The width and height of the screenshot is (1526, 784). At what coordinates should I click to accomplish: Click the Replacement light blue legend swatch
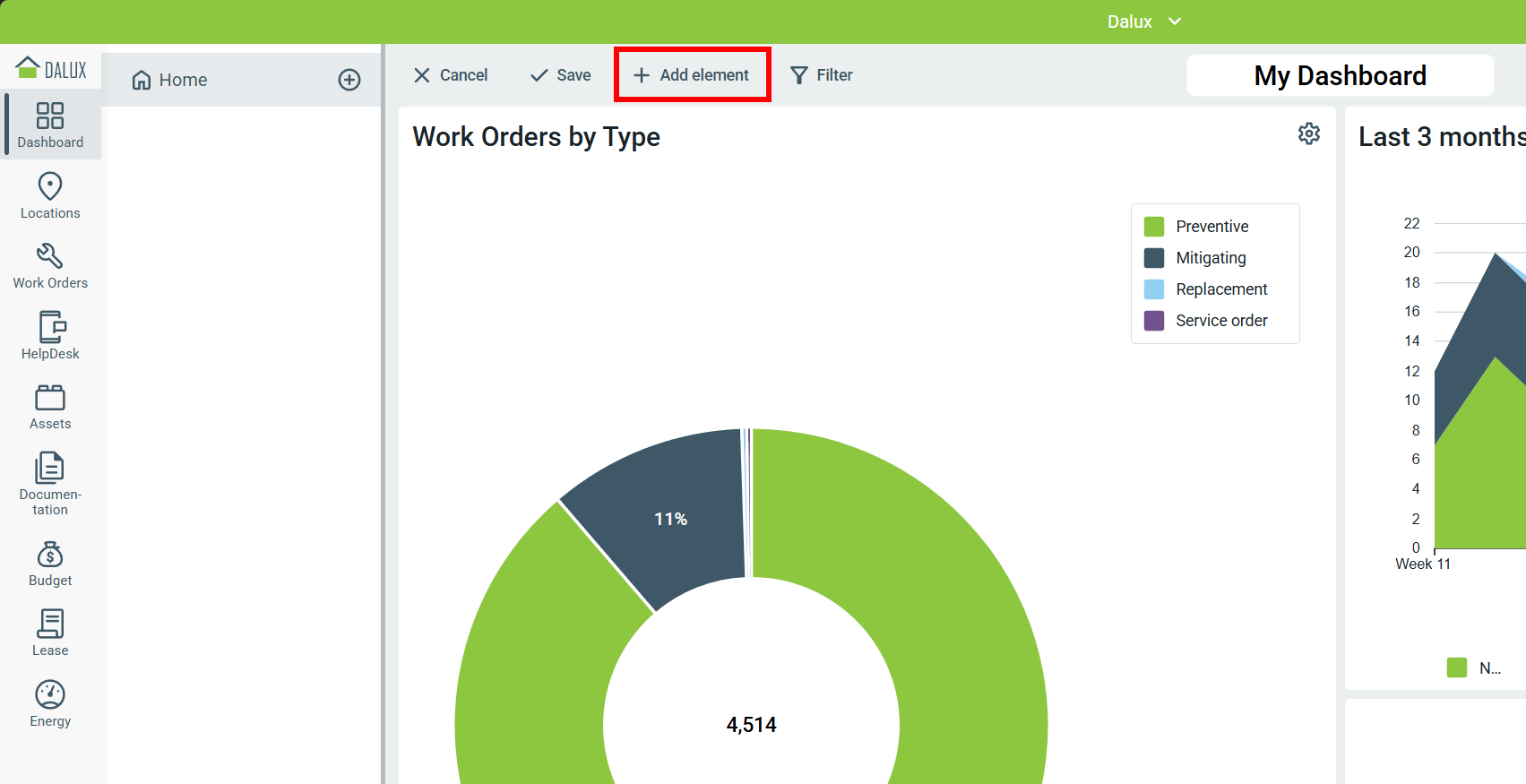pyautogui.click(x=1154, y=289)
